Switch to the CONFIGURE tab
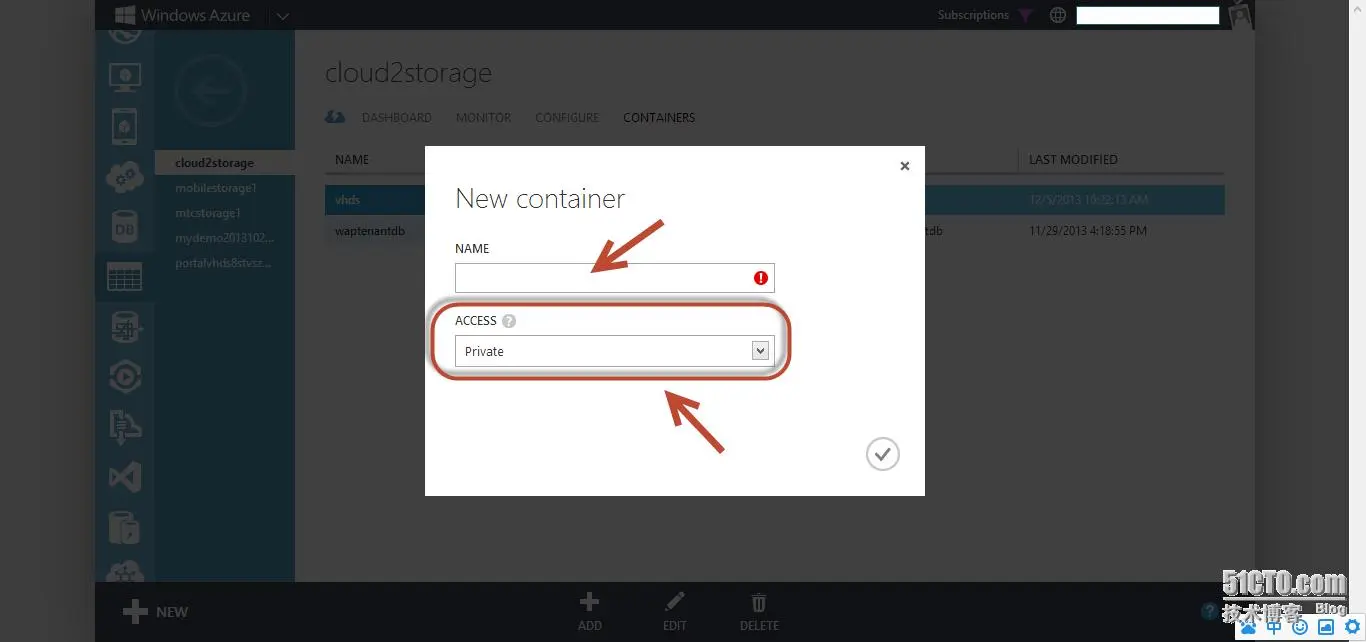Screen dimensions: 1366x642 coord(567,118)
